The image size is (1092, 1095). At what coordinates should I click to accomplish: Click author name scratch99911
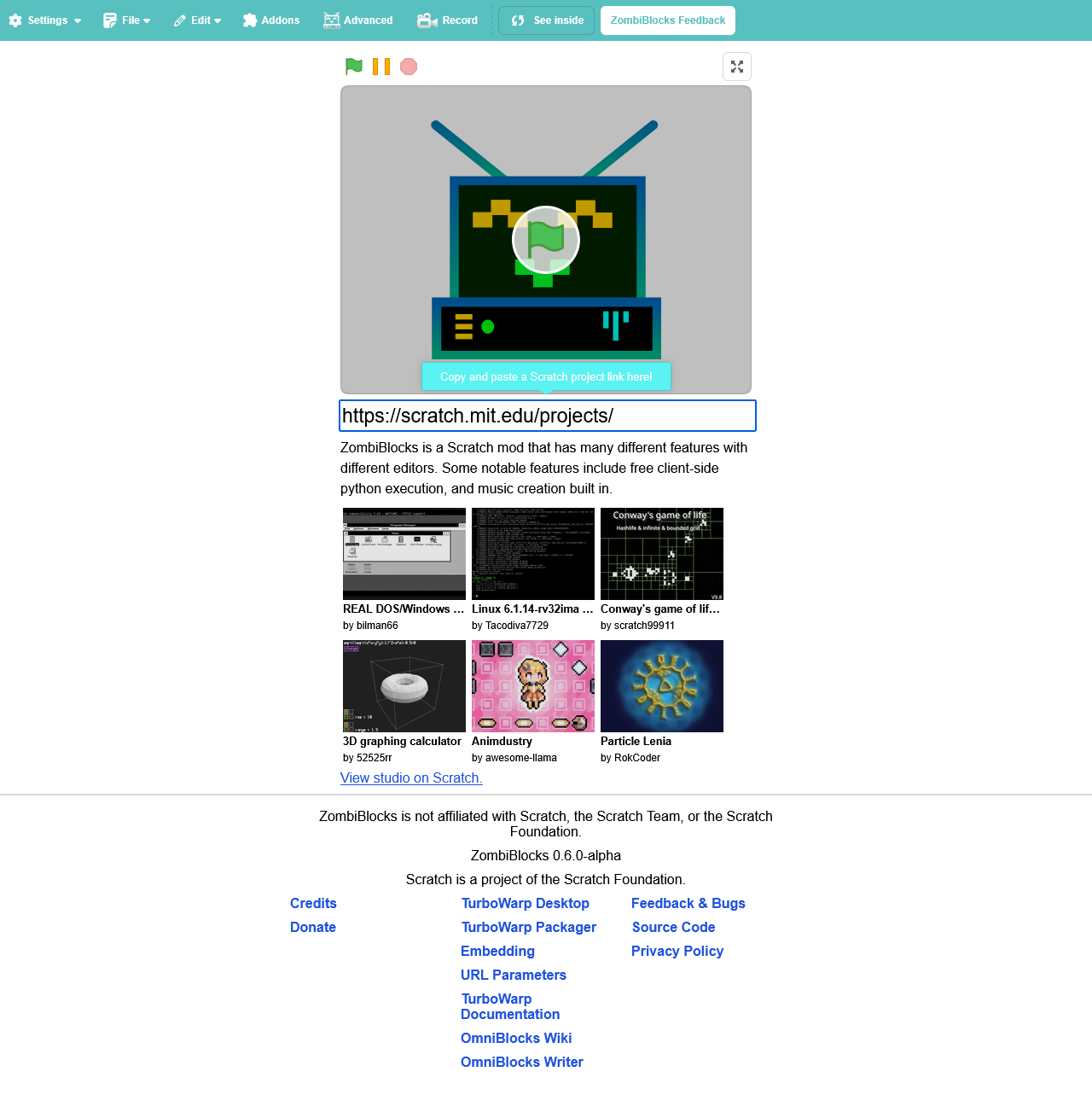(x=644, y=626)
